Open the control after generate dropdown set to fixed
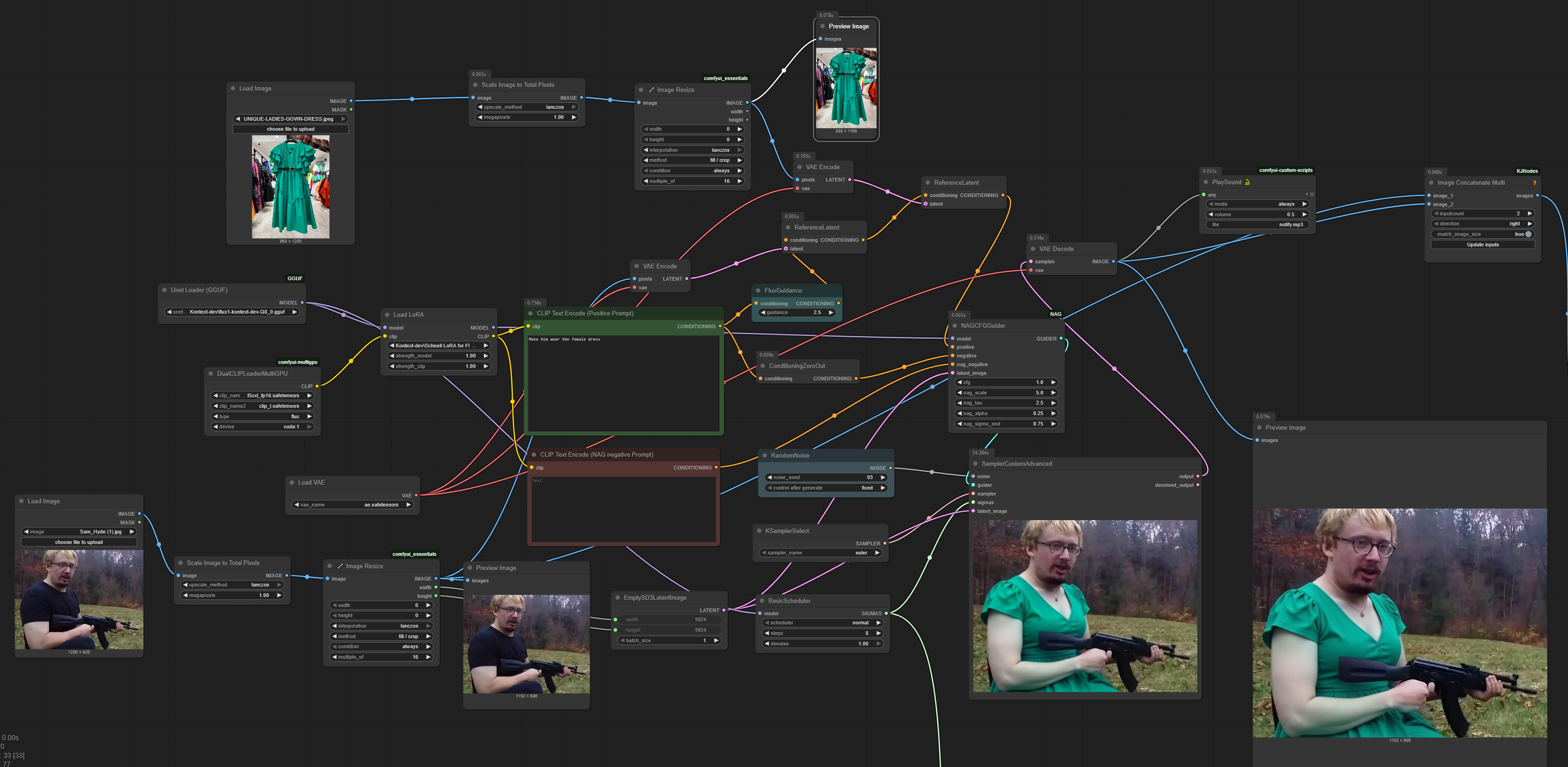The height and width of the screenshot is (767, 1568). (x=826, y=488)
